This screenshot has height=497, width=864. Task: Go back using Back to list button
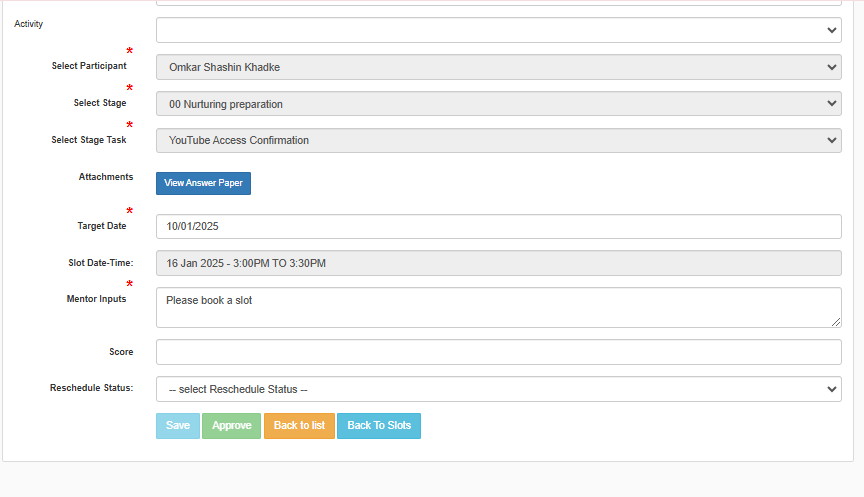299,426
